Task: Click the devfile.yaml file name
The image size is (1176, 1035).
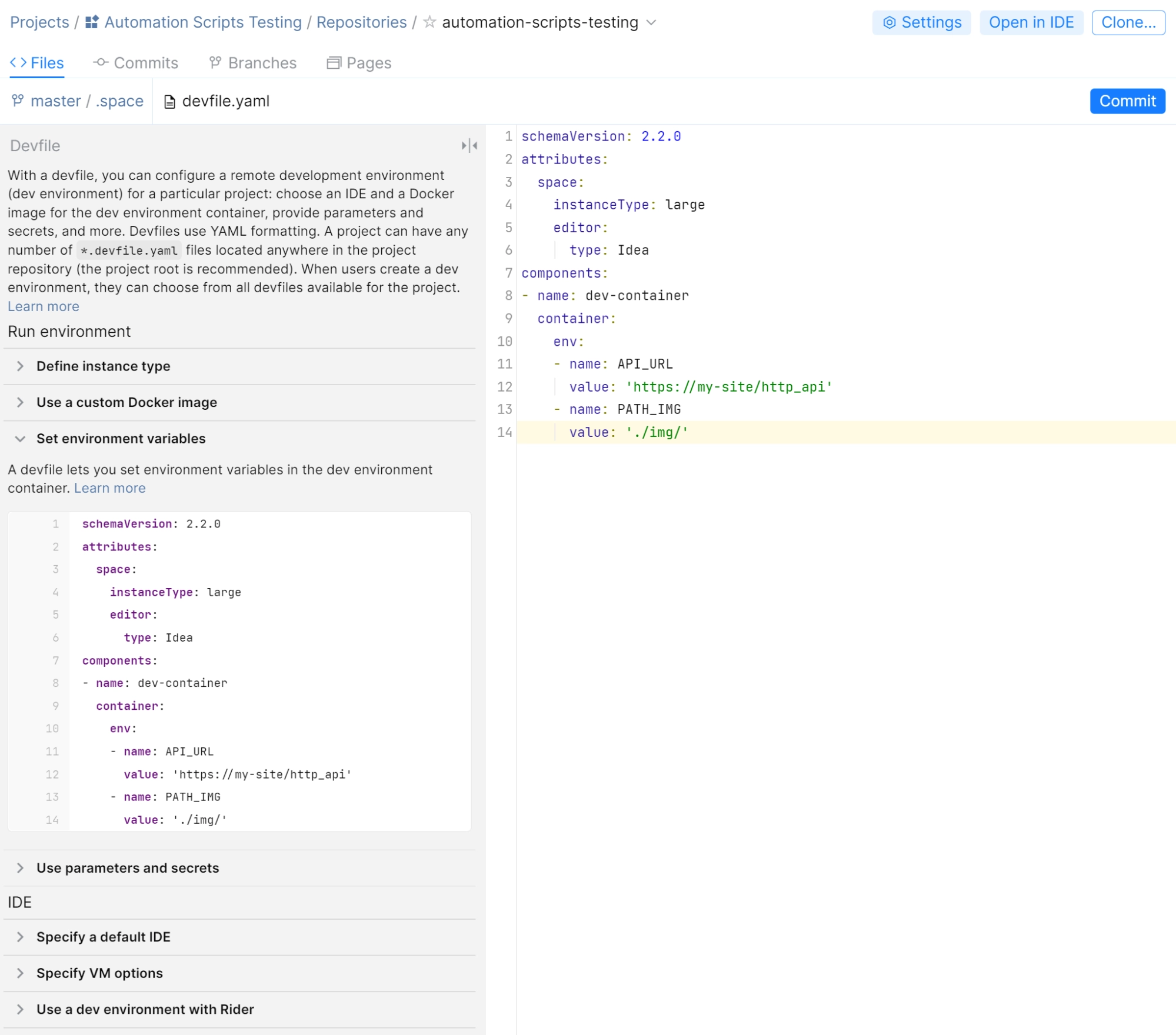Action: tap(226, 101)
